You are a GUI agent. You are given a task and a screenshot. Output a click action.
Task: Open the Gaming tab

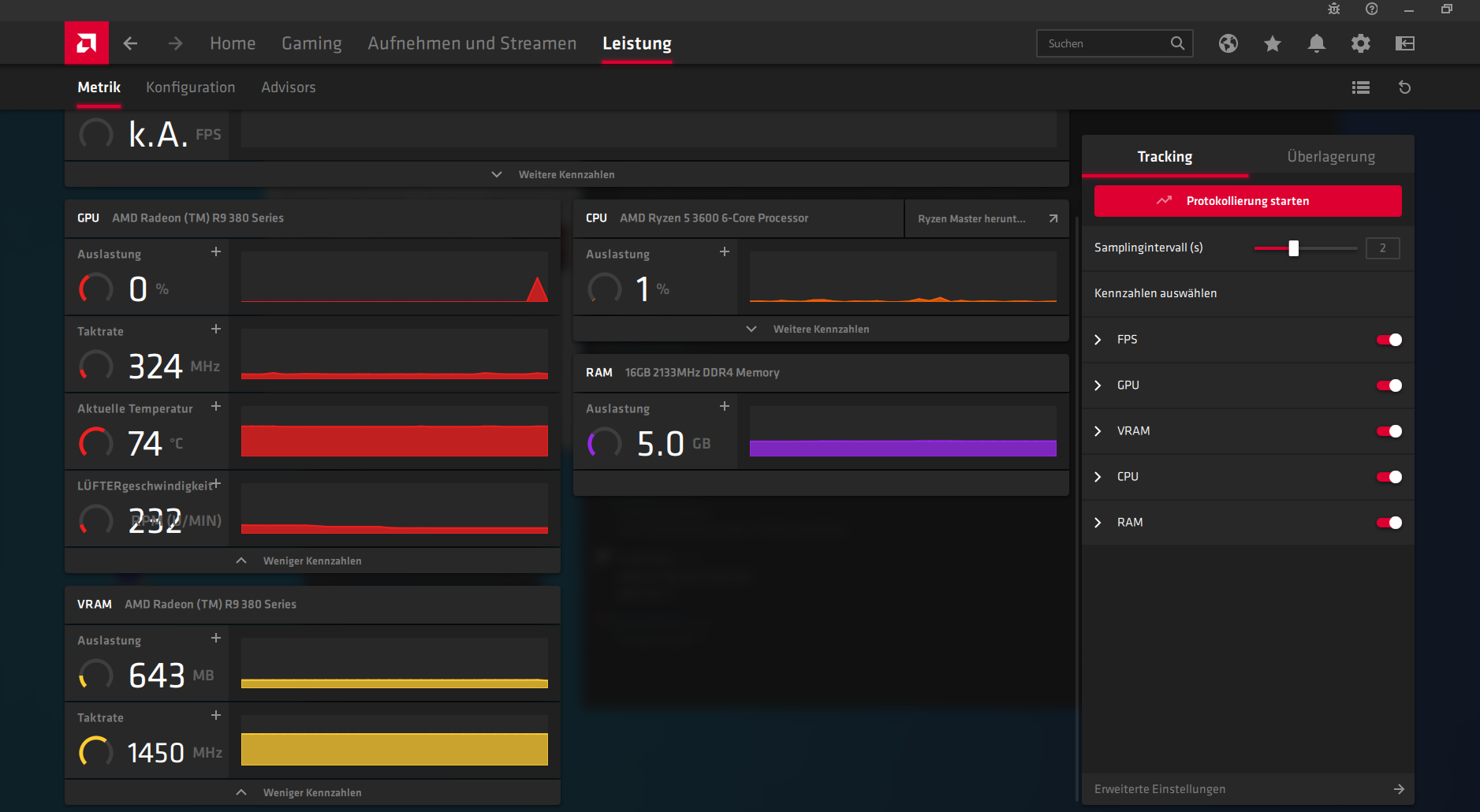(x=311, y=43)
